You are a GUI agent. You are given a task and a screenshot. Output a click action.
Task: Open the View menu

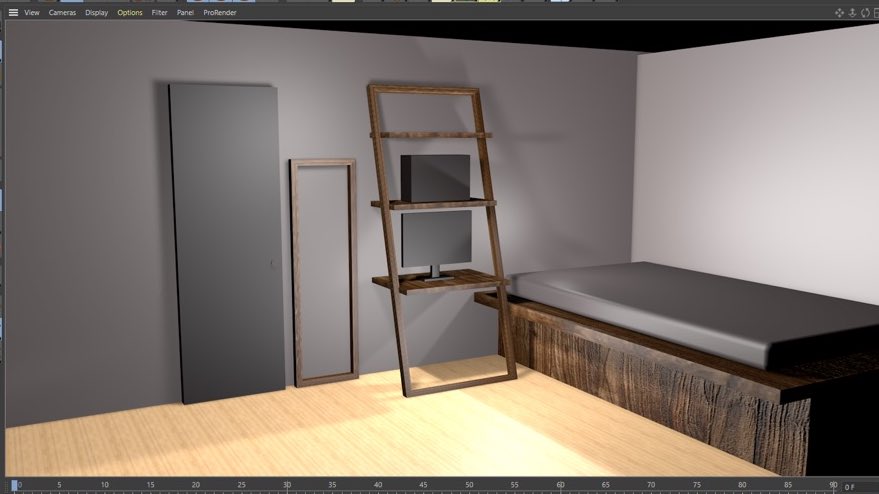coord(32,12)
